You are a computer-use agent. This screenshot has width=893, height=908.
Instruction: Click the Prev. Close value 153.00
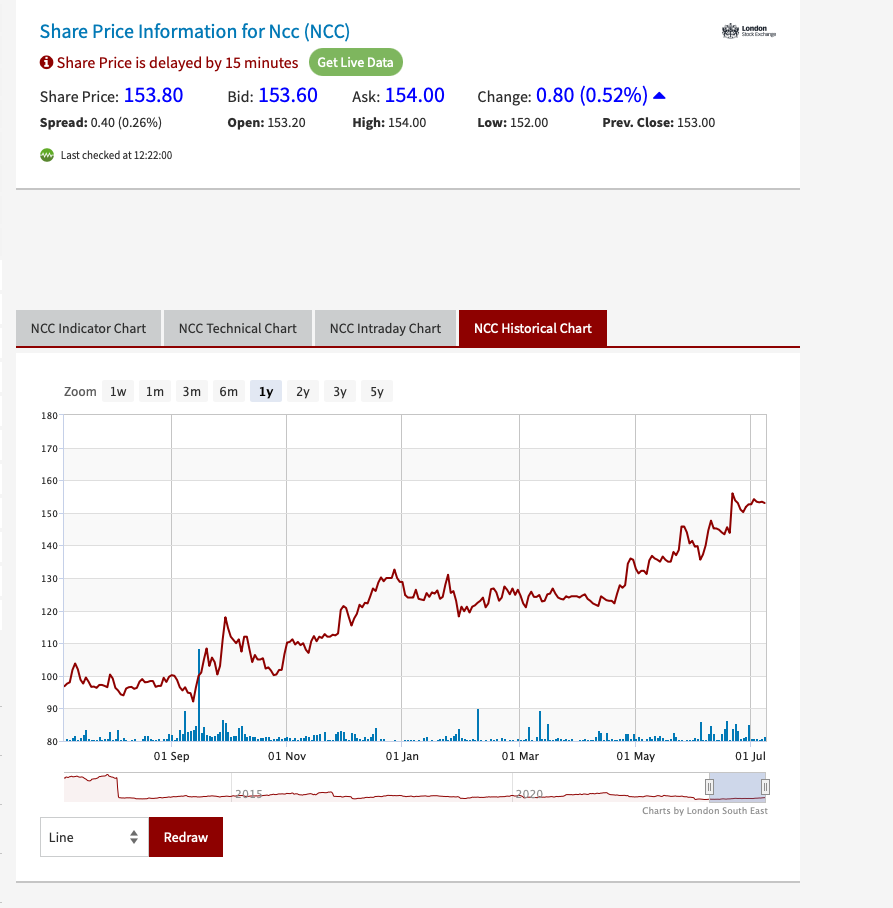(x=696, y=123)
